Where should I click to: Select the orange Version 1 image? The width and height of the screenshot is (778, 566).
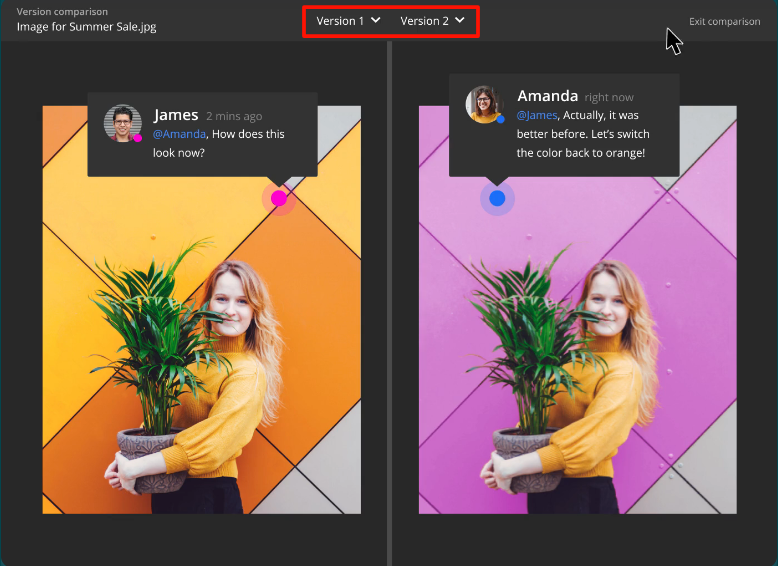(x=200, y=350)
